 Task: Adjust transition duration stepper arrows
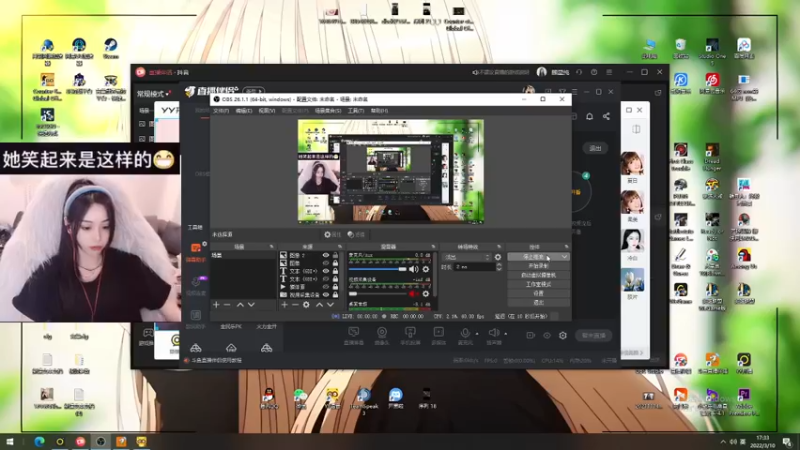499,267
